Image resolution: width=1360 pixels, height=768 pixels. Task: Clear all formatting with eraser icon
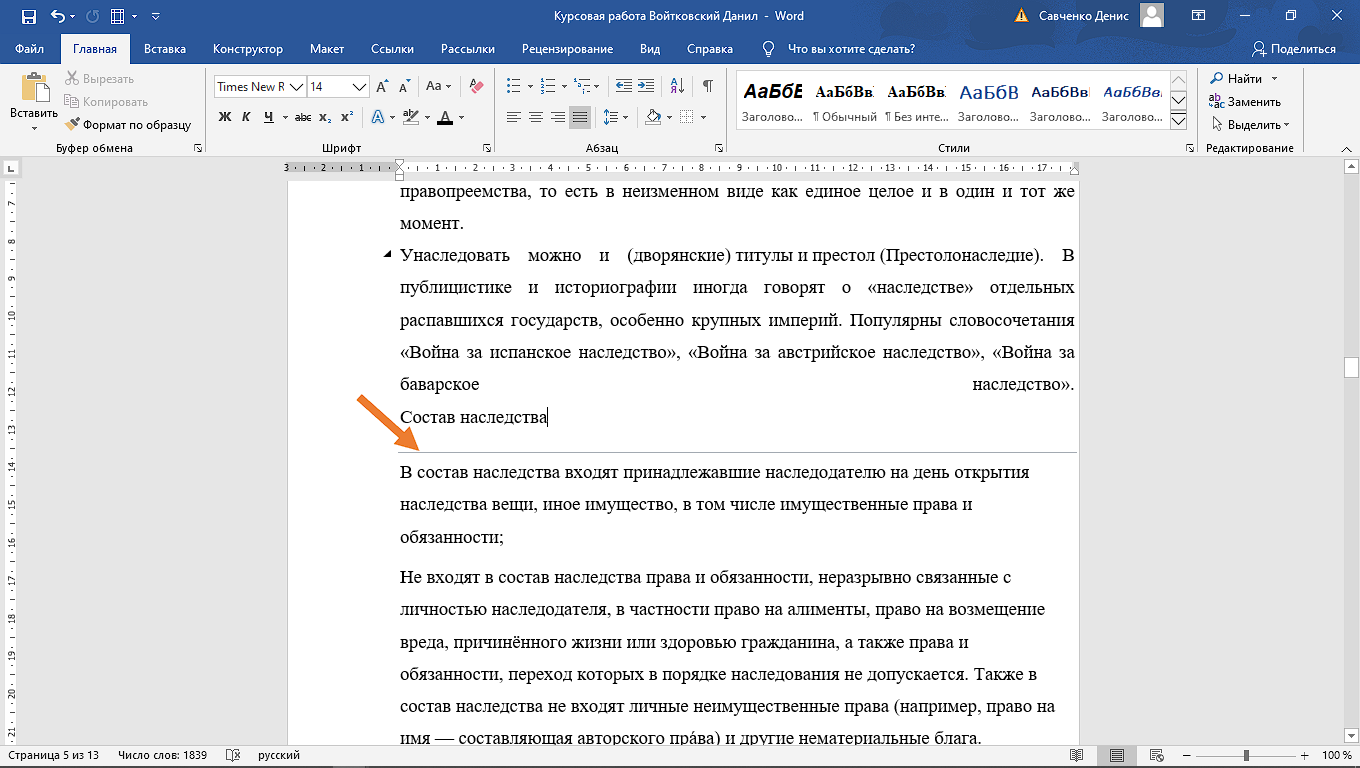[x=476, y=87]
